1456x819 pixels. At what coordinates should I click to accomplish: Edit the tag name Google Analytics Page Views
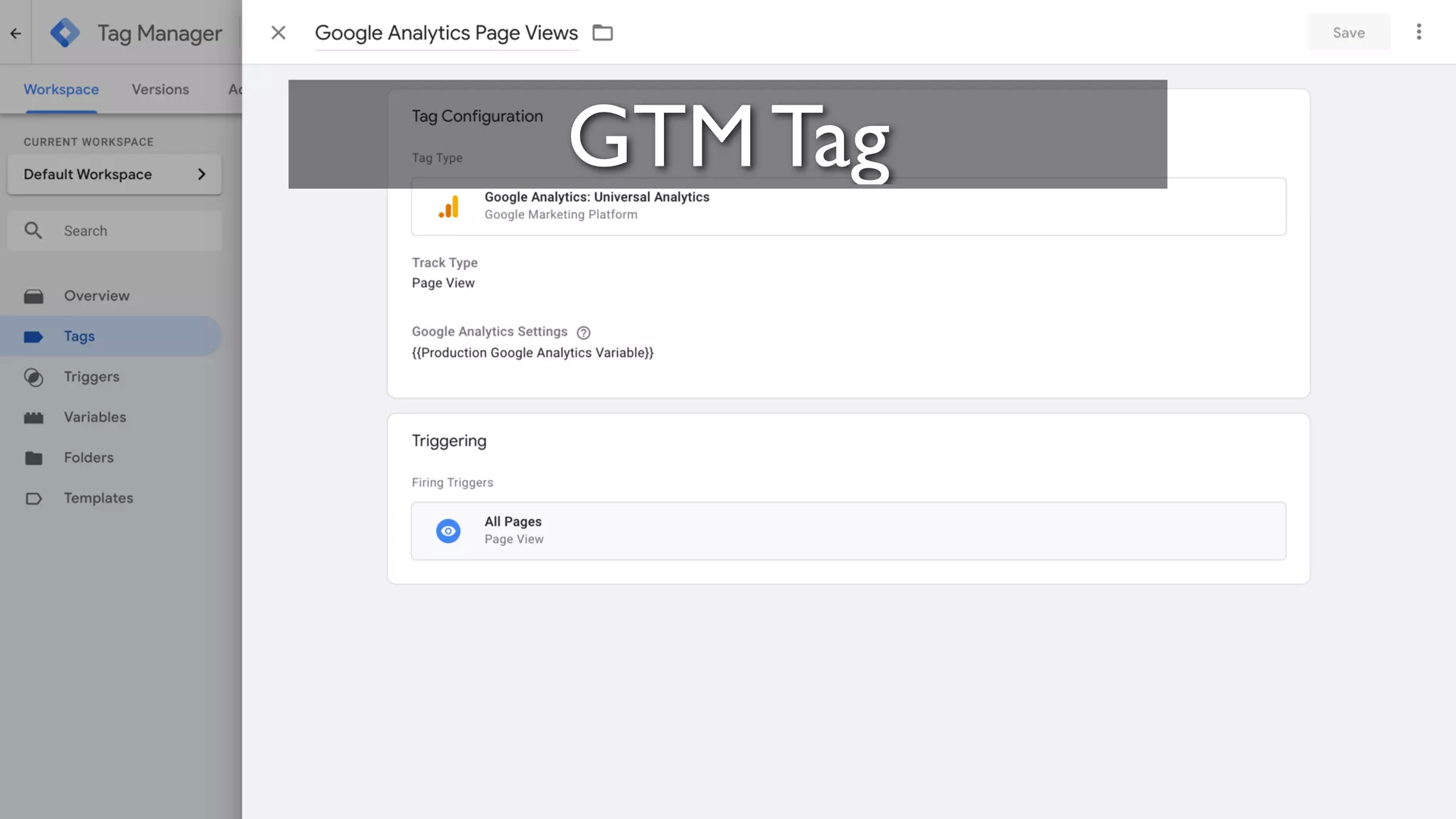(446, 33)
